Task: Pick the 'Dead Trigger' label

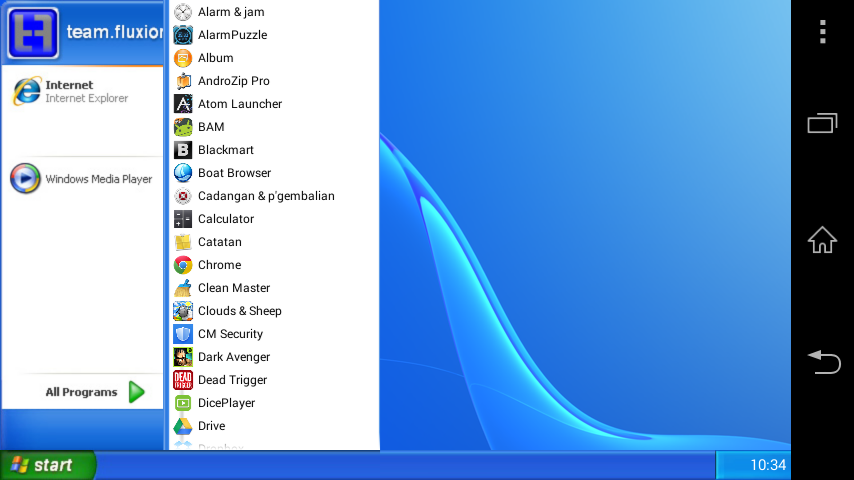Action: pos(233,380)
